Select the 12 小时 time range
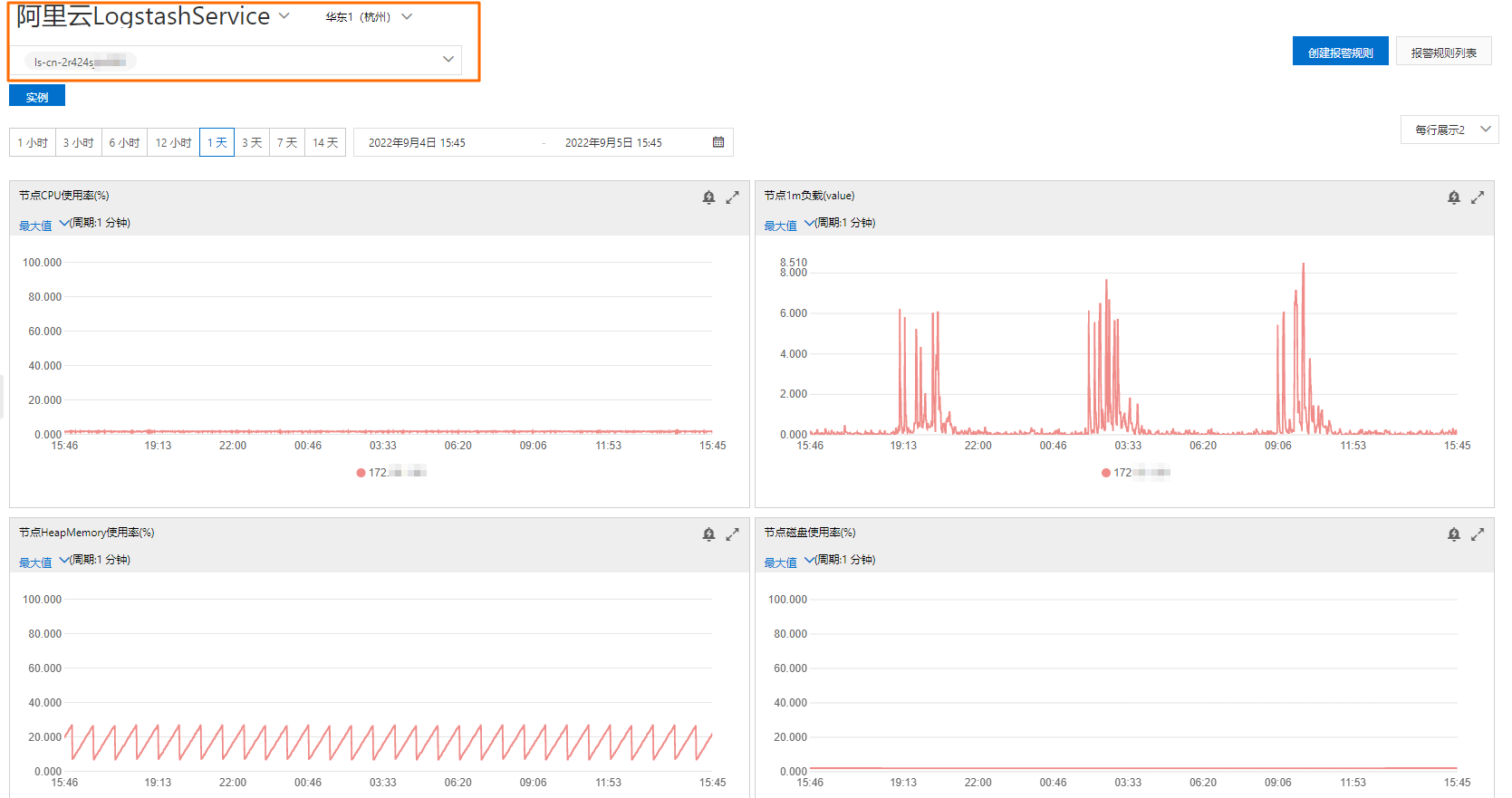 tap(173, 142)
